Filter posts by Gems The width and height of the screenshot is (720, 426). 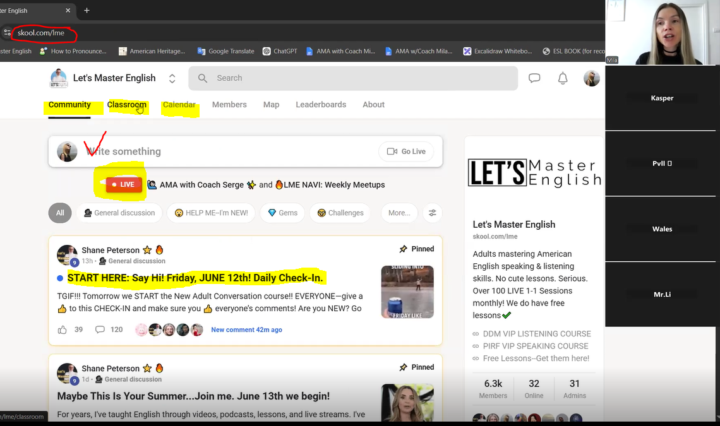coord(282,213)
